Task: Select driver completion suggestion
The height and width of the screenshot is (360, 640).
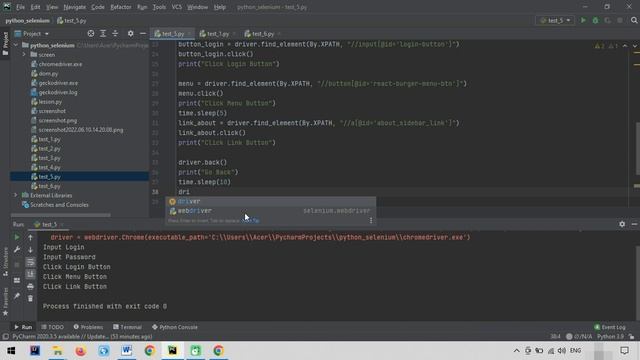Action: coord(271,201)
